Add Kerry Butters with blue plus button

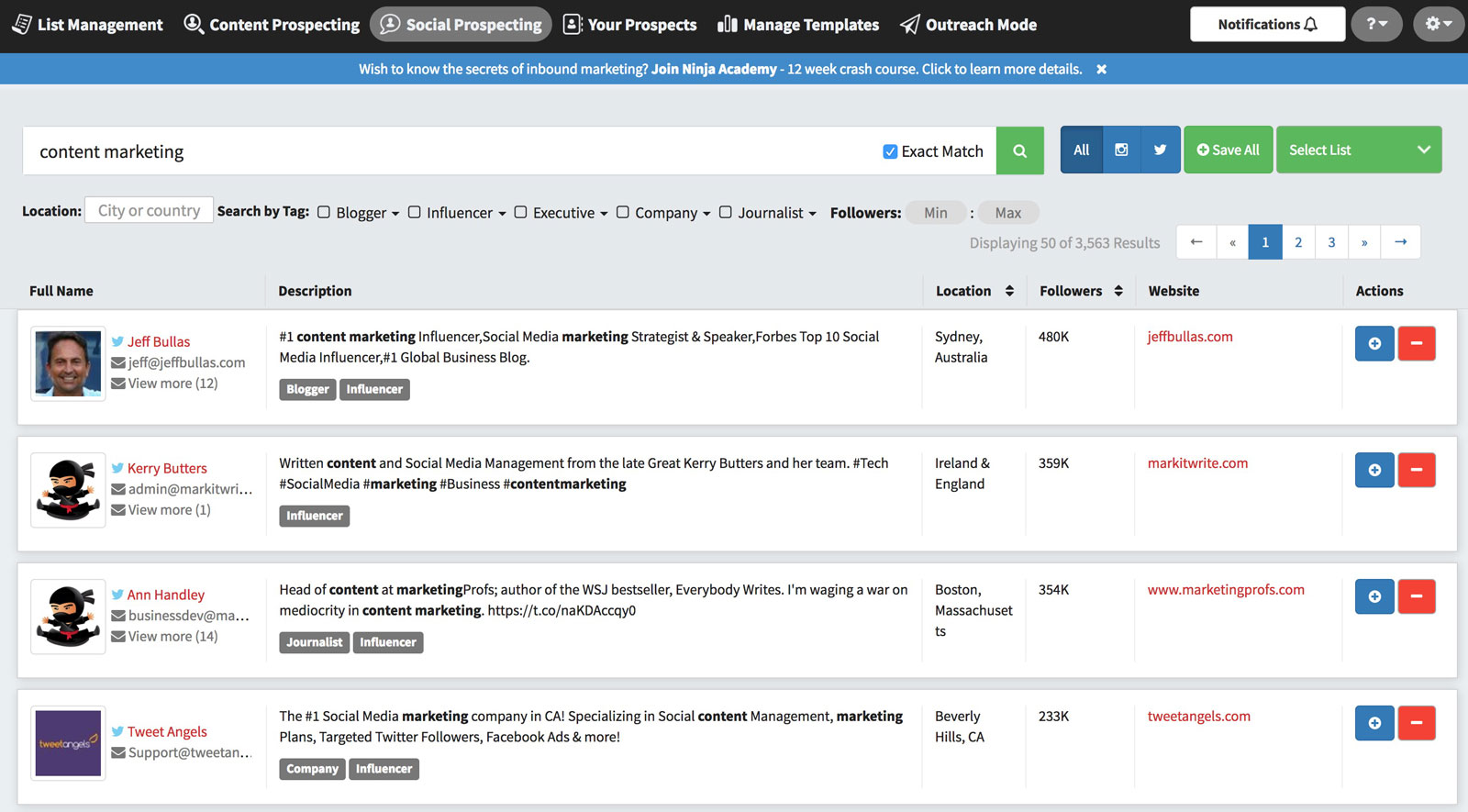(x=1374, y=470)
